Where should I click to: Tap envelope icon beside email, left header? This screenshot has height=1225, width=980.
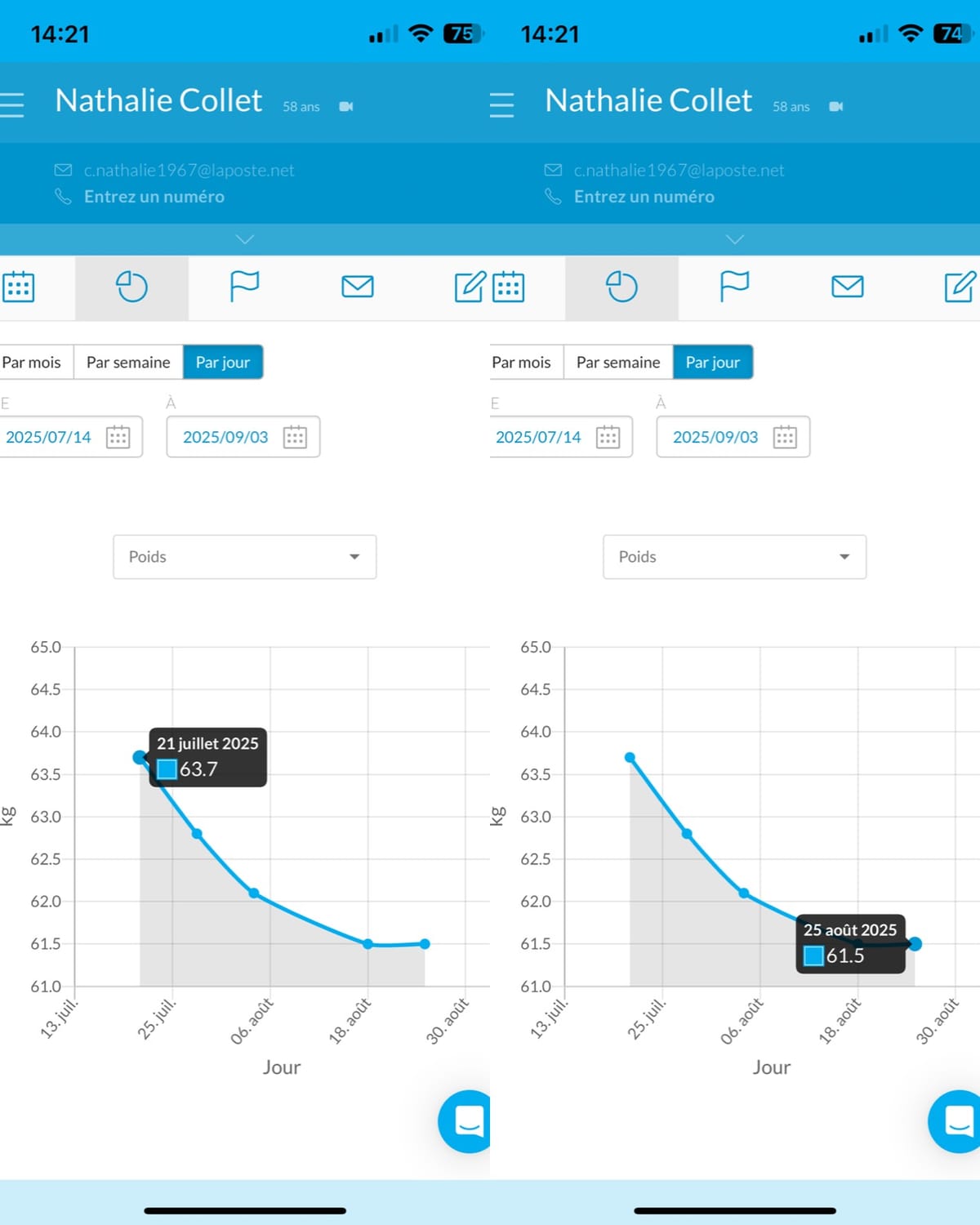pyautogui.click(x=63, y=170)
